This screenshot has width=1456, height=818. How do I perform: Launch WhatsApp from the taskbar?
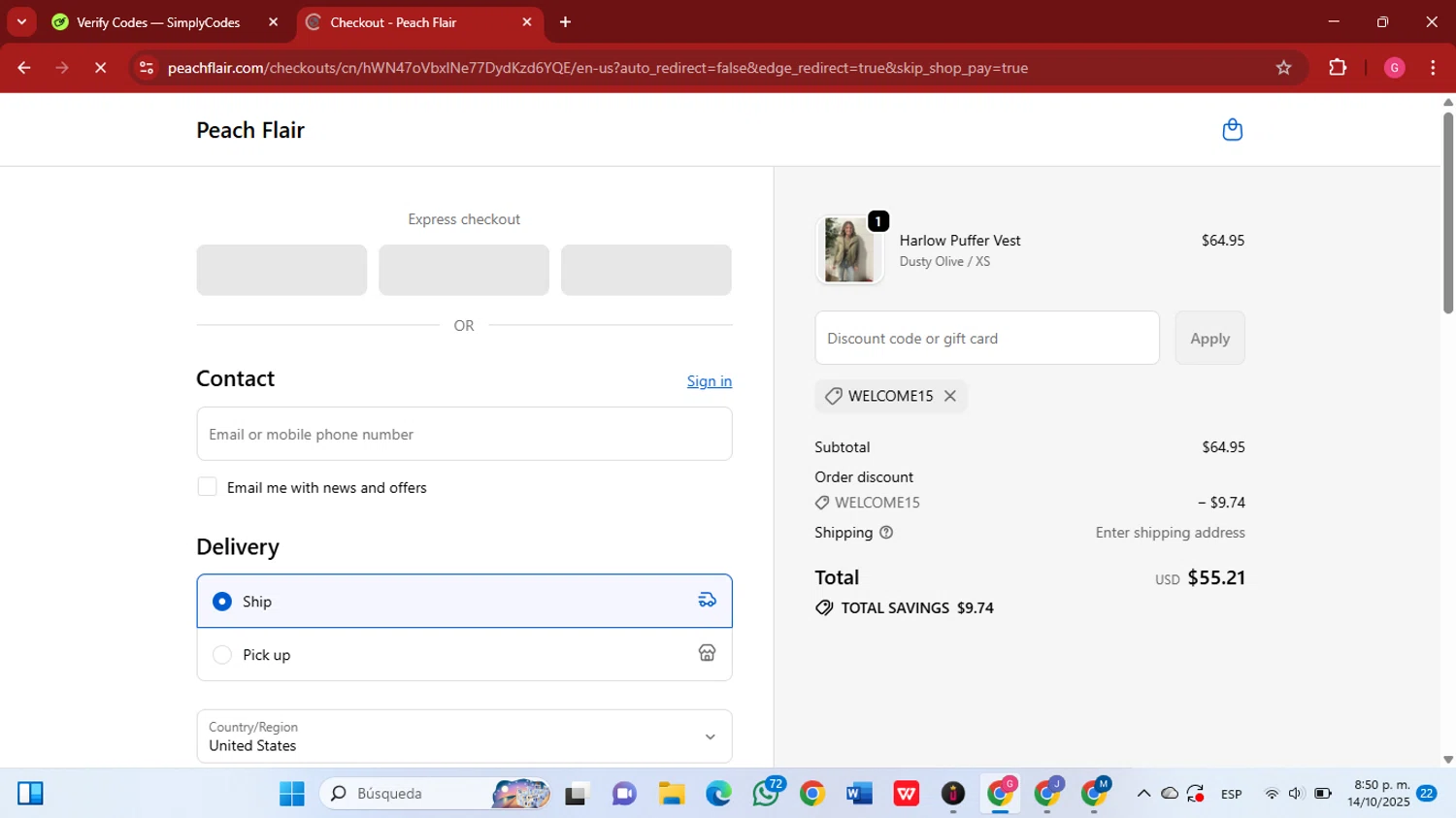click(x=766, y=794)
